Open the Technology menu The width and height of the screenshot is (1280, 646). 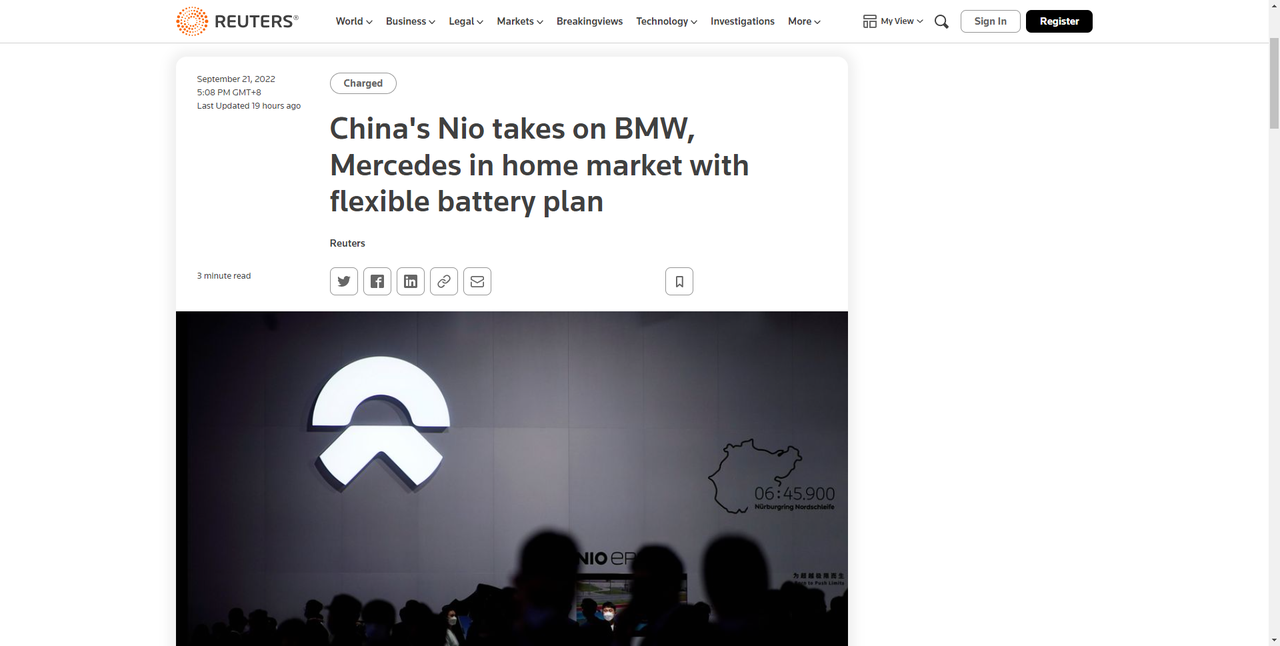[667, 21]
